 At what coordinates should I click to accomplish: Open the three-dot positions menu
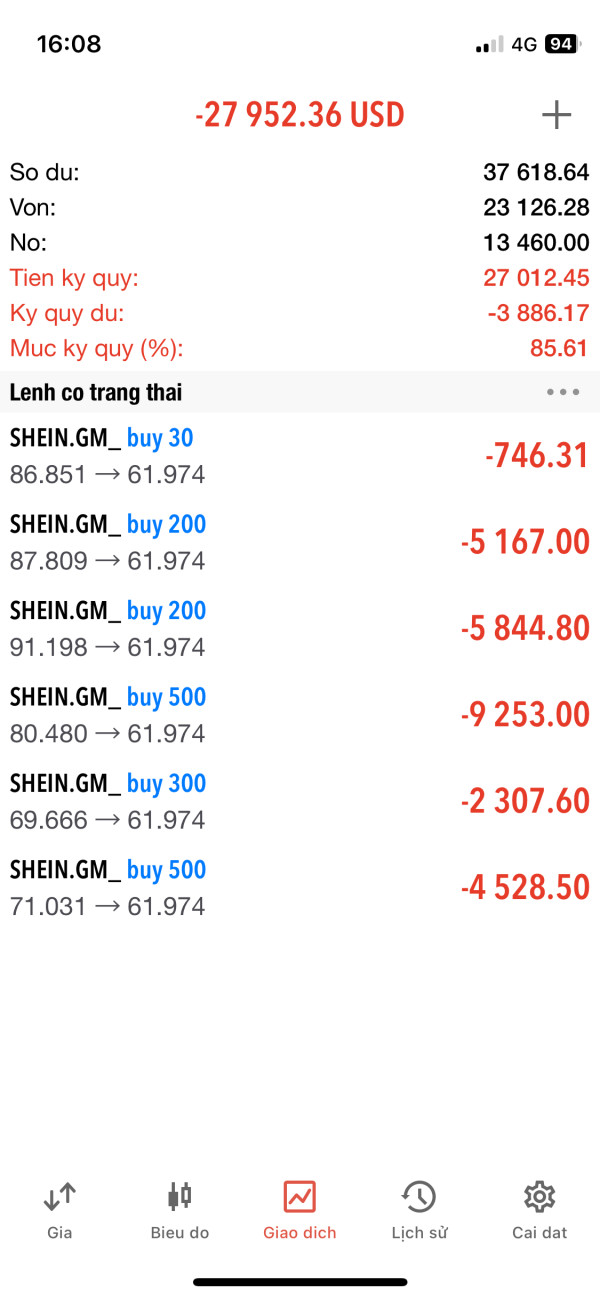click(x=563, y=392)
